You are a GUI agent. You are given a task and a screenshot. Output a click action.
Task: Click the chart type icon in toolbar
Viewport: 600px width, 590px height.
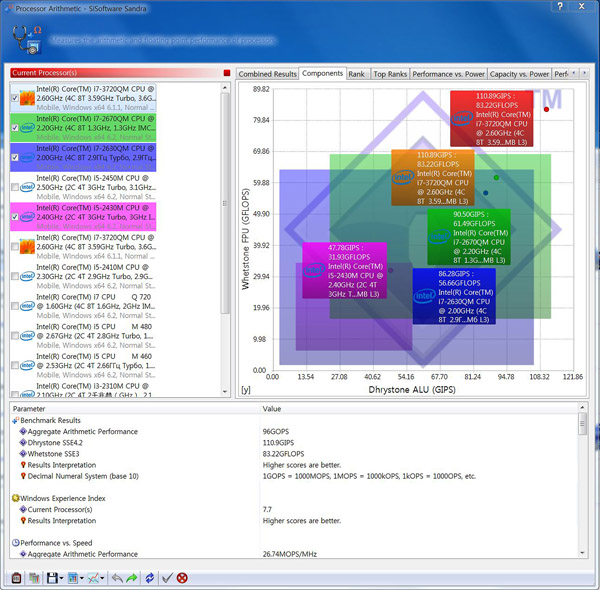[73, 578]
